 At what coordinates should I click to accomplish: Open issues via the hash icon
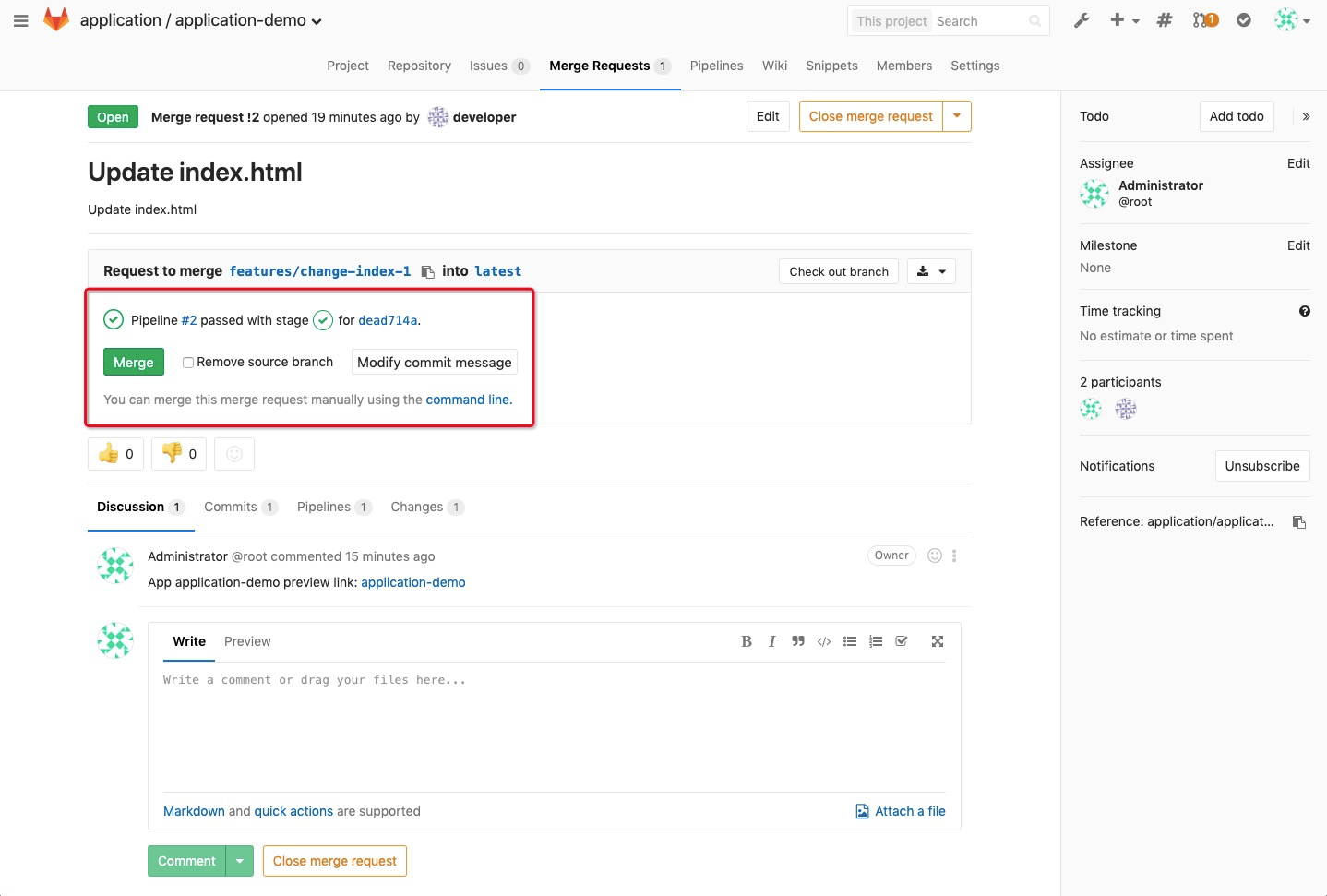tap(1165, 20)
